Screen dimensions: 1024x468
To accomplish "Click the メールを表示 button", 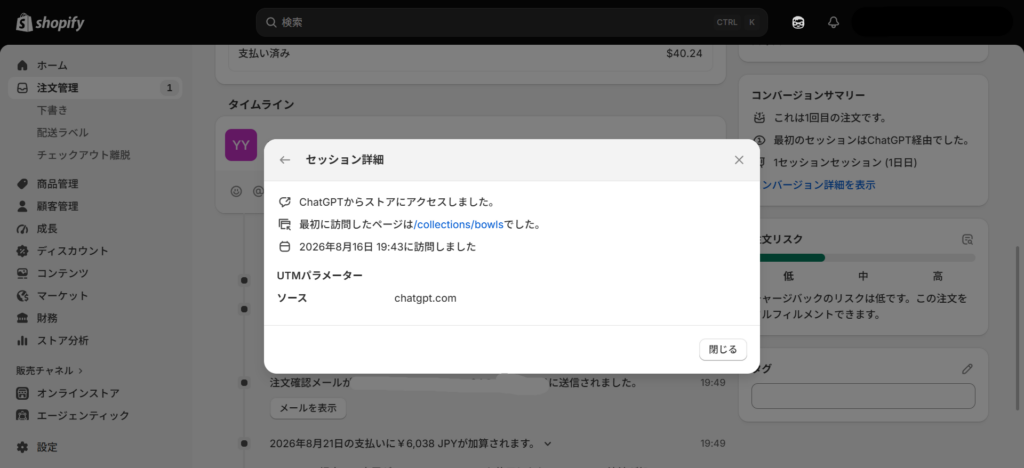I will pos(308,408).
